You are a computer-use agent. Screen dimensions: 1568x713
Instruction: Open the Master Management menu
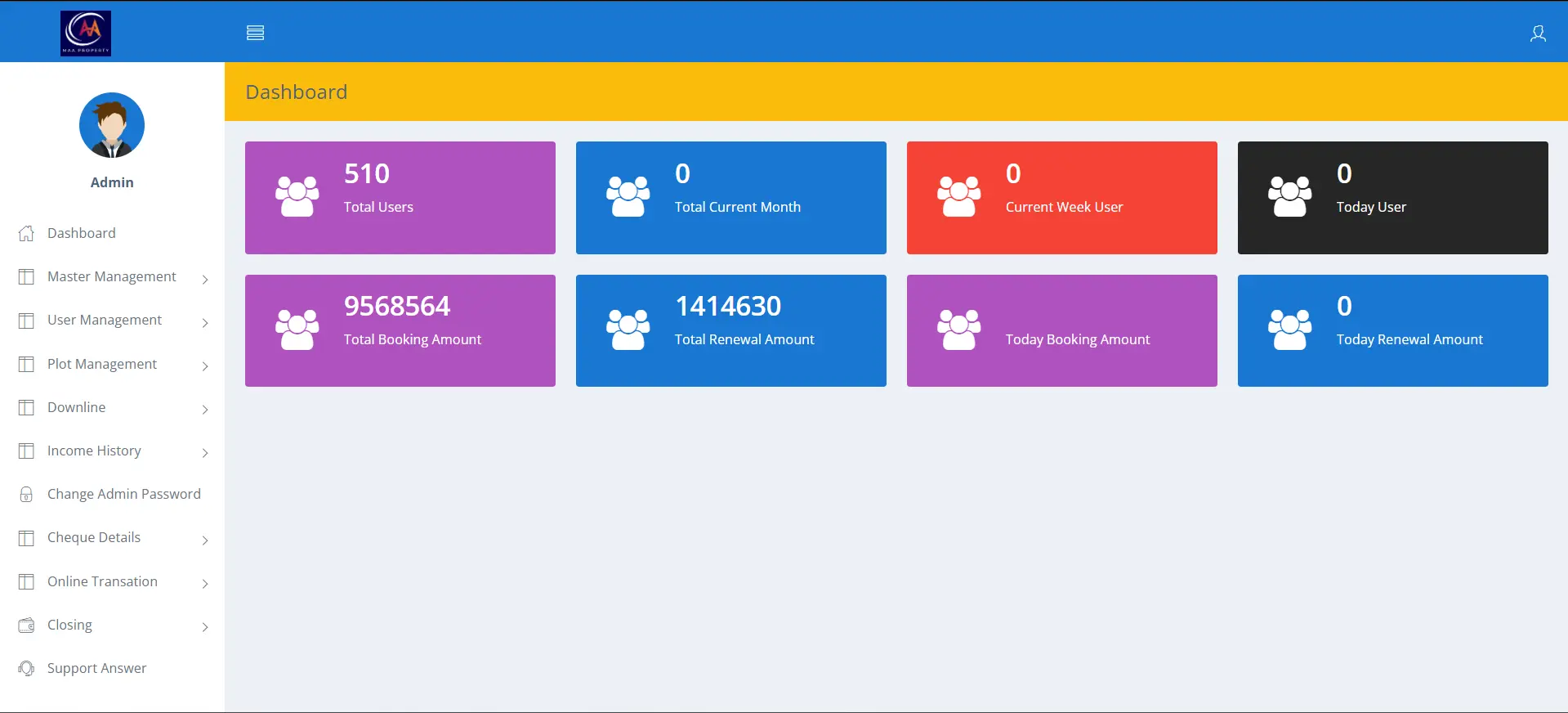tap(112, 276)
